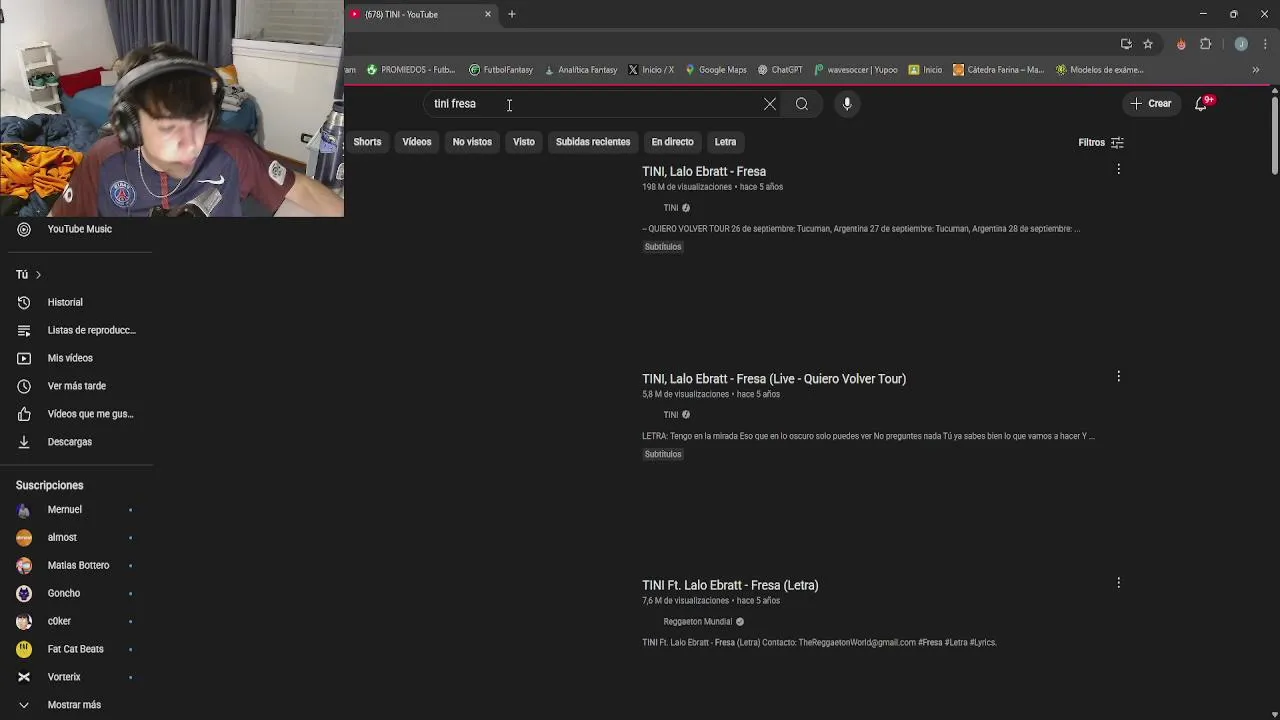The width and height of the screenshot is (1280, 720).
Task: Close the TINI - YouTube tab
Action: 488,14
